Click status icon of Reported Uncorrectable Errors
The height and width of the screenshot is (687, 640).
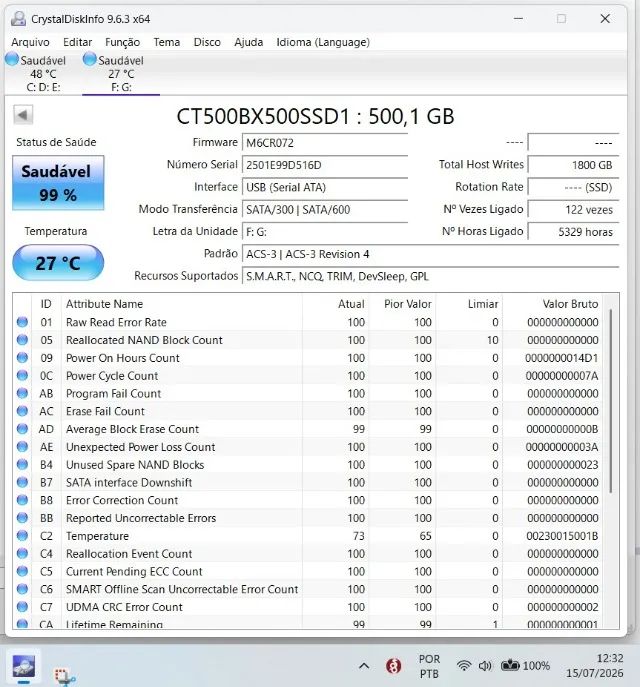(x=22, y=518)
